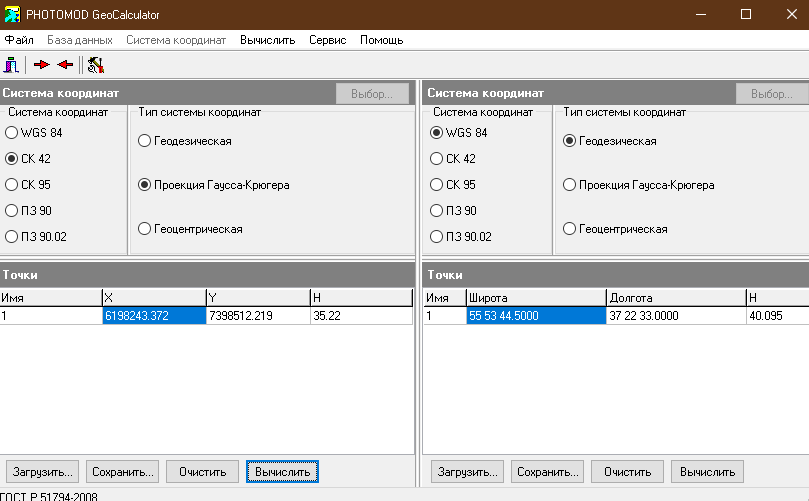Click the Имя cell in left table row 1
Image resolution: width=809 pixels, height=501 pixels.
click(51, 316)
